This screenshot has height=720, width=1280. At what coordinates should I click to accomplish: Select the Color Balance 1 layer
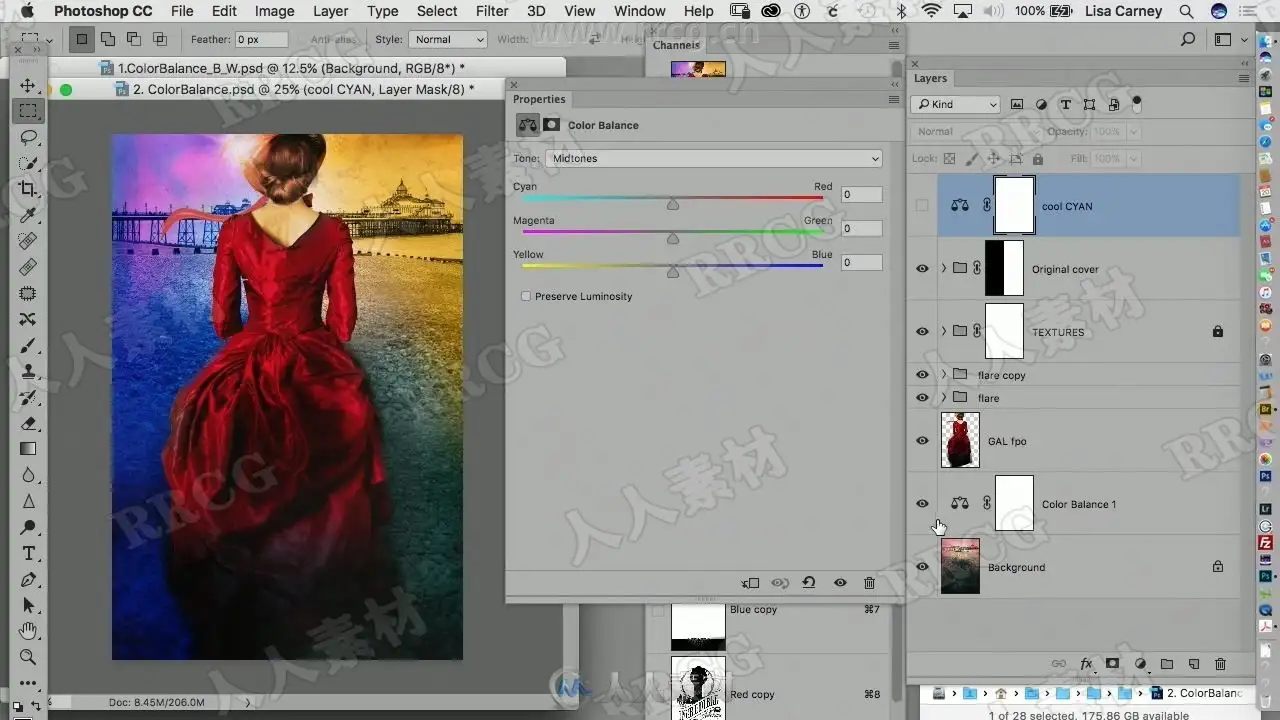[x=1075, y=504]
